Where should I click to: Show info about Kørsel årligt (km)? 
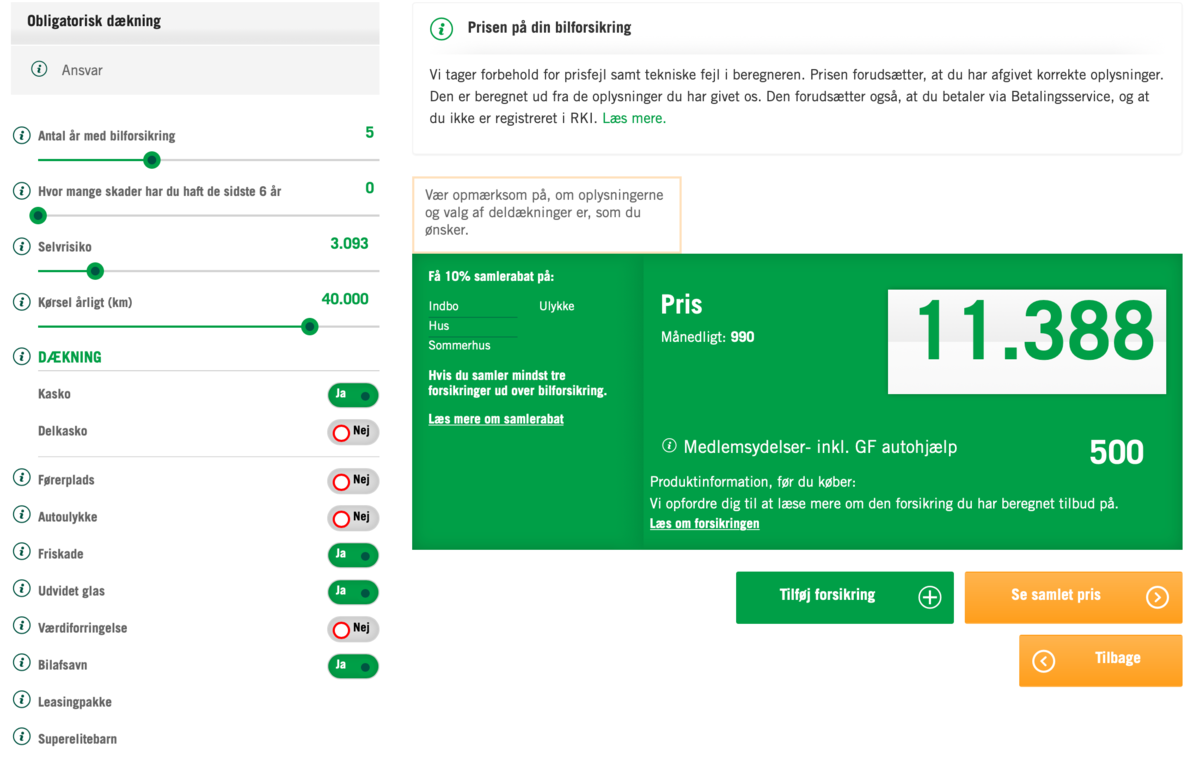[x=21, y=301]
